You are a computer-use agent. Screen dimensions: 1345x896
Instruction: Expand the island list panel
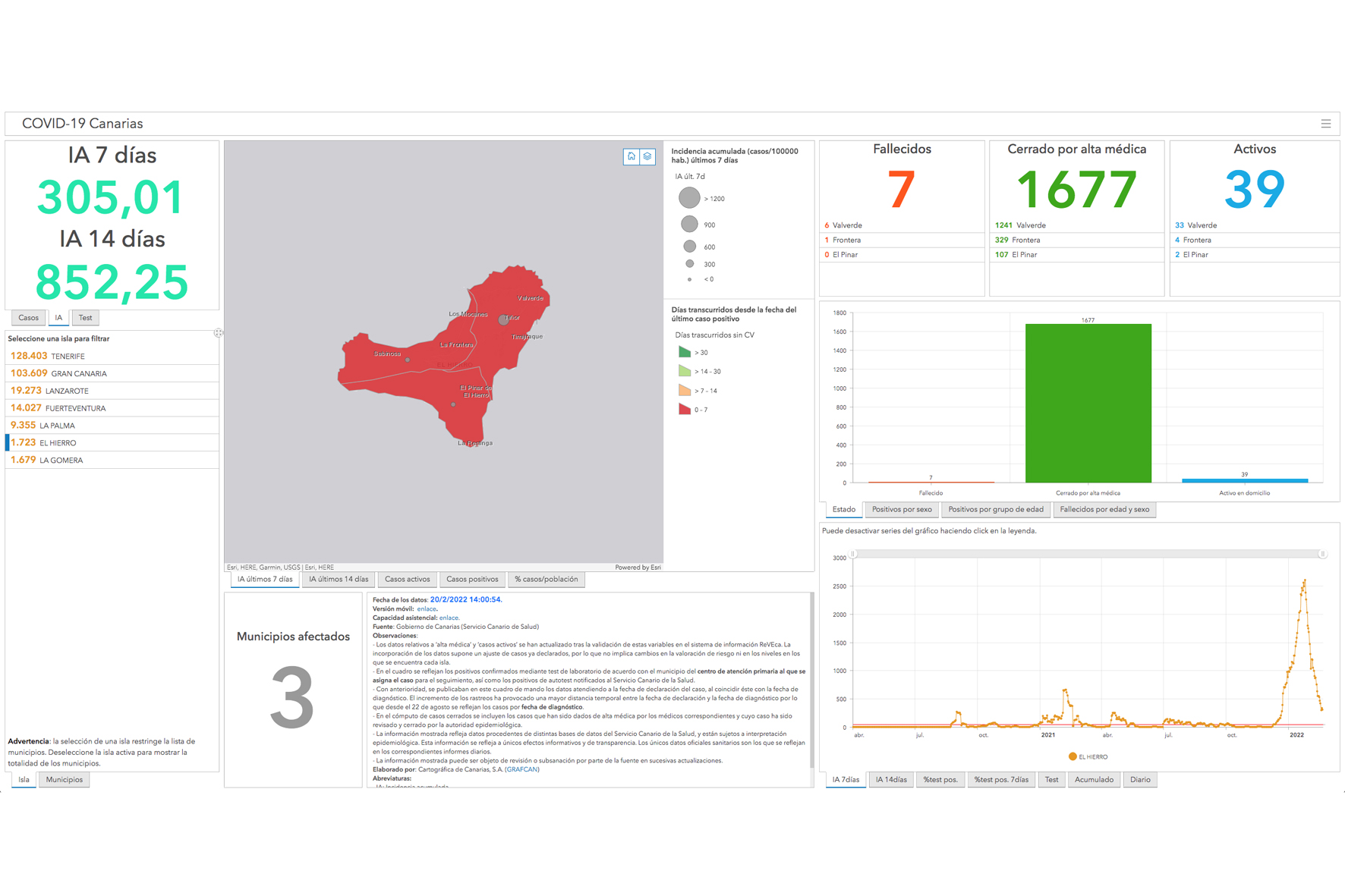pyautogui.click(x=218, y=333)
